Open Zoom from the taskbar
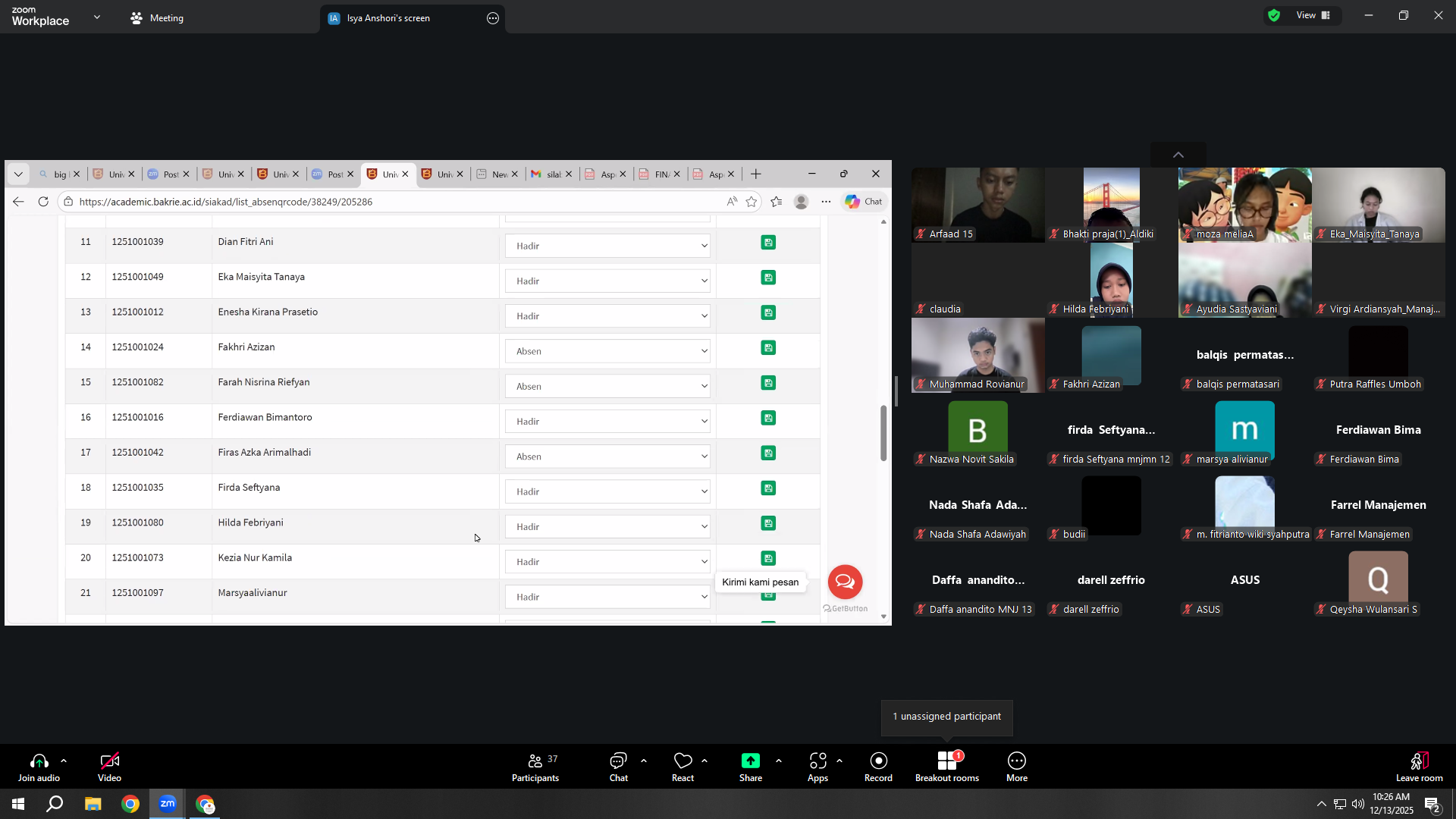 [168, 804]
